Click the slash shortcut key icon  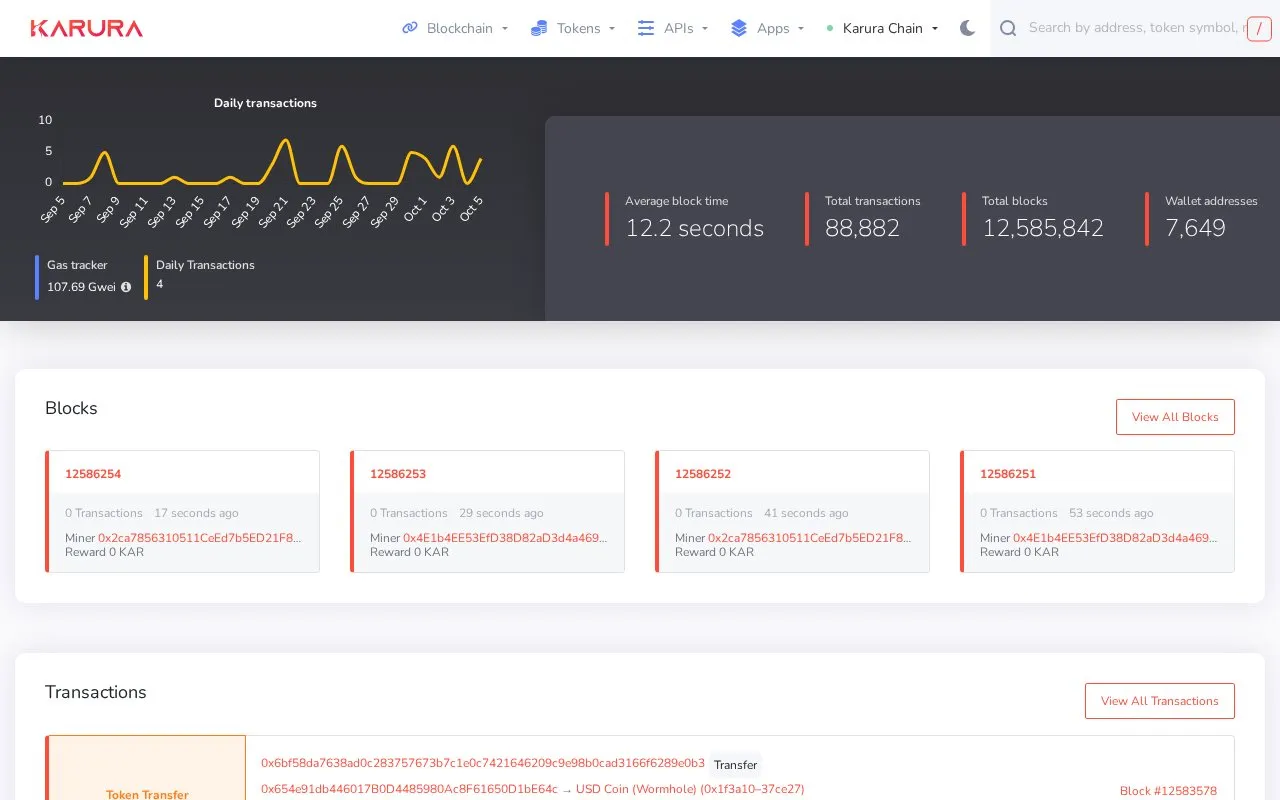click(x=1259, y=28)
